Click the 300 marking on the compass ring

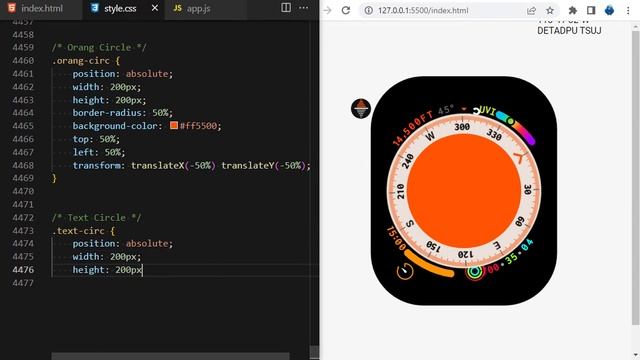[x=462, y=127]
